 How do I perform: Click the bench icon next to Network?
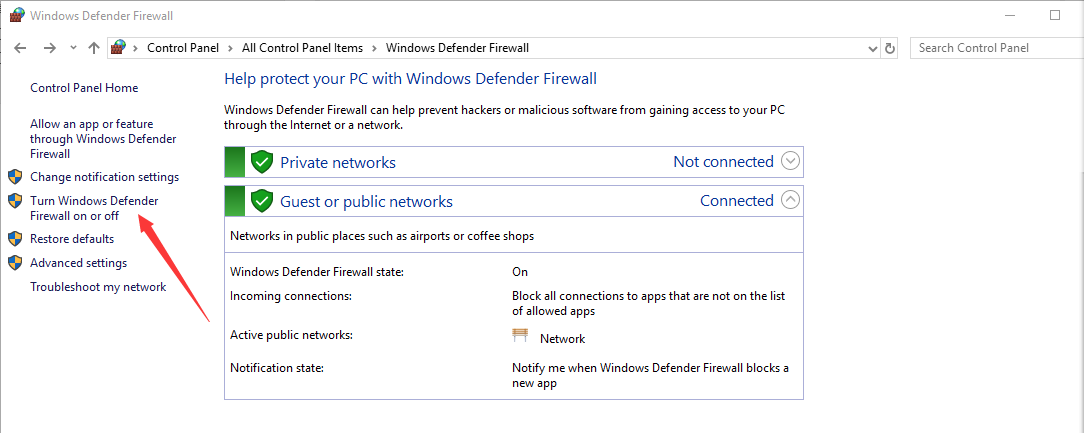[520, 335]
